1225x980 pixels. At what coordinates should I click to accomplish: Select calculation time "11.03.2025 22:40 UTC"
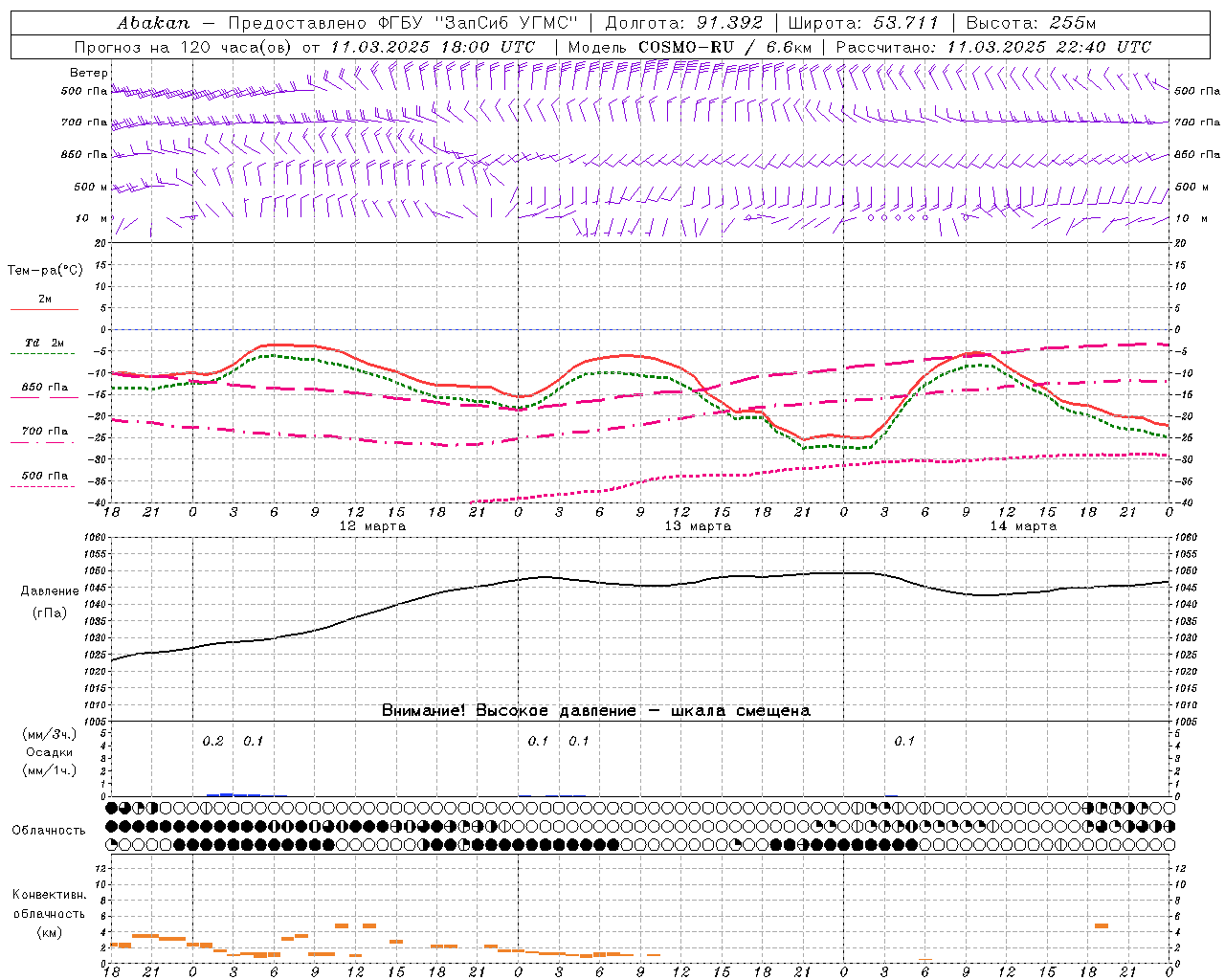pyautogui.click(x=1049, y=47)
